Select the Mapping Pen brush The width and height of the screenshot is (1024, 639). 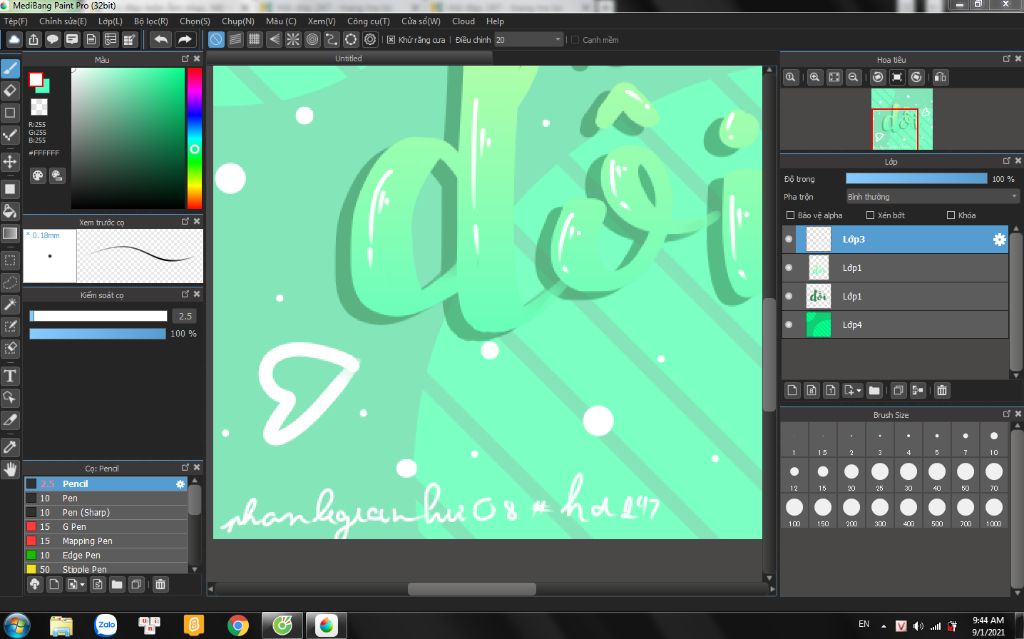point(106,541)
